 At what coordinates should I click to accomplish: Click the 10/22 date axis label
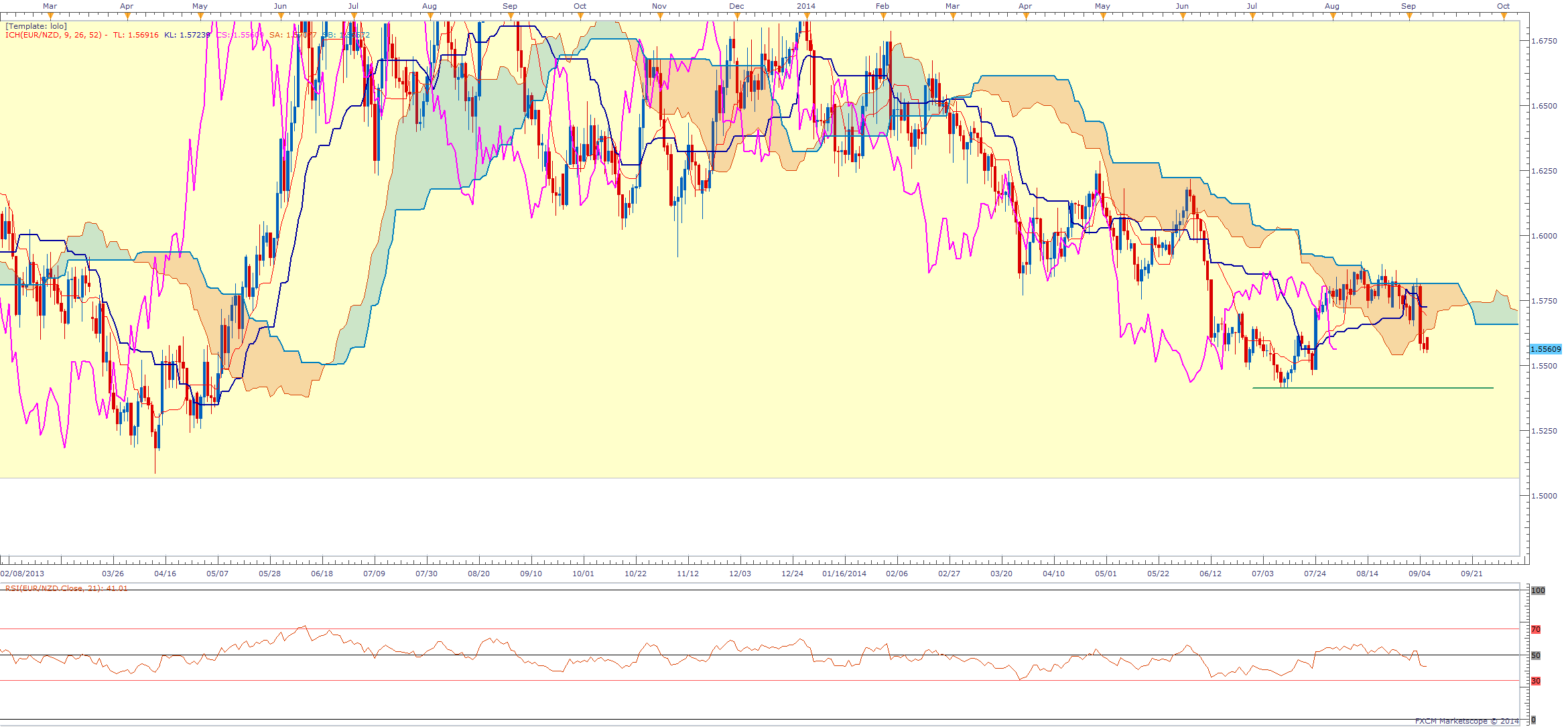point(635,574)
